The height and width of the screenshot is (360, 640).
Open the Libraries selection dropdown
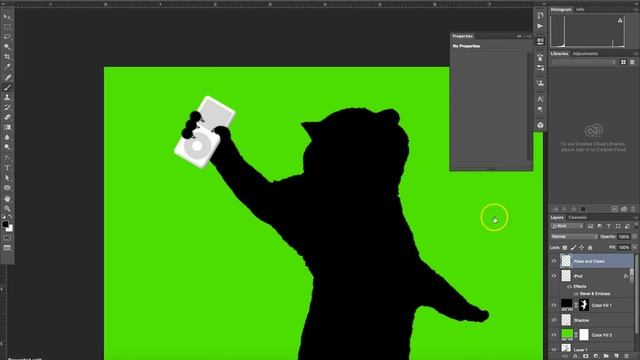point(584,62)
